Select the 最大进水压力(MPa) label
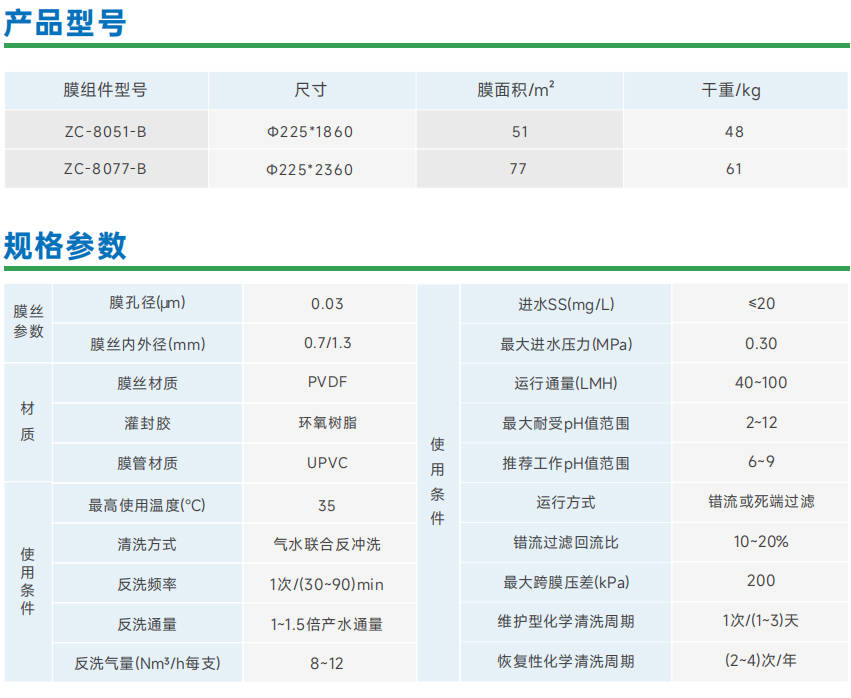The width and height of the screenshot is (851, 698). coord(566,344)
